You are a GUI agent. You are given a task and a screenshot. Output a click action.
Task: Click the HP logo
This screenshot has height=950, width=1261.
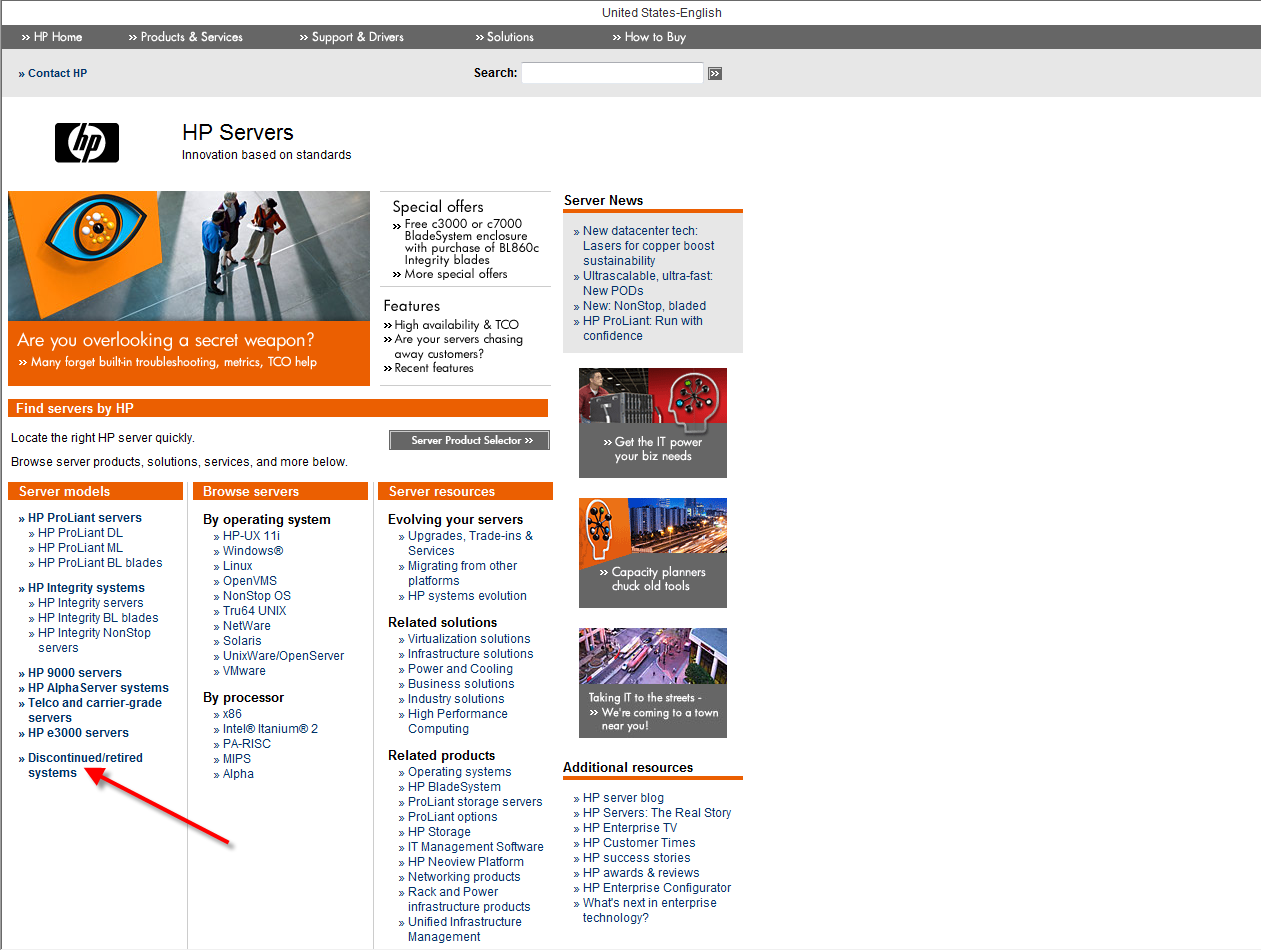point(87,143)
